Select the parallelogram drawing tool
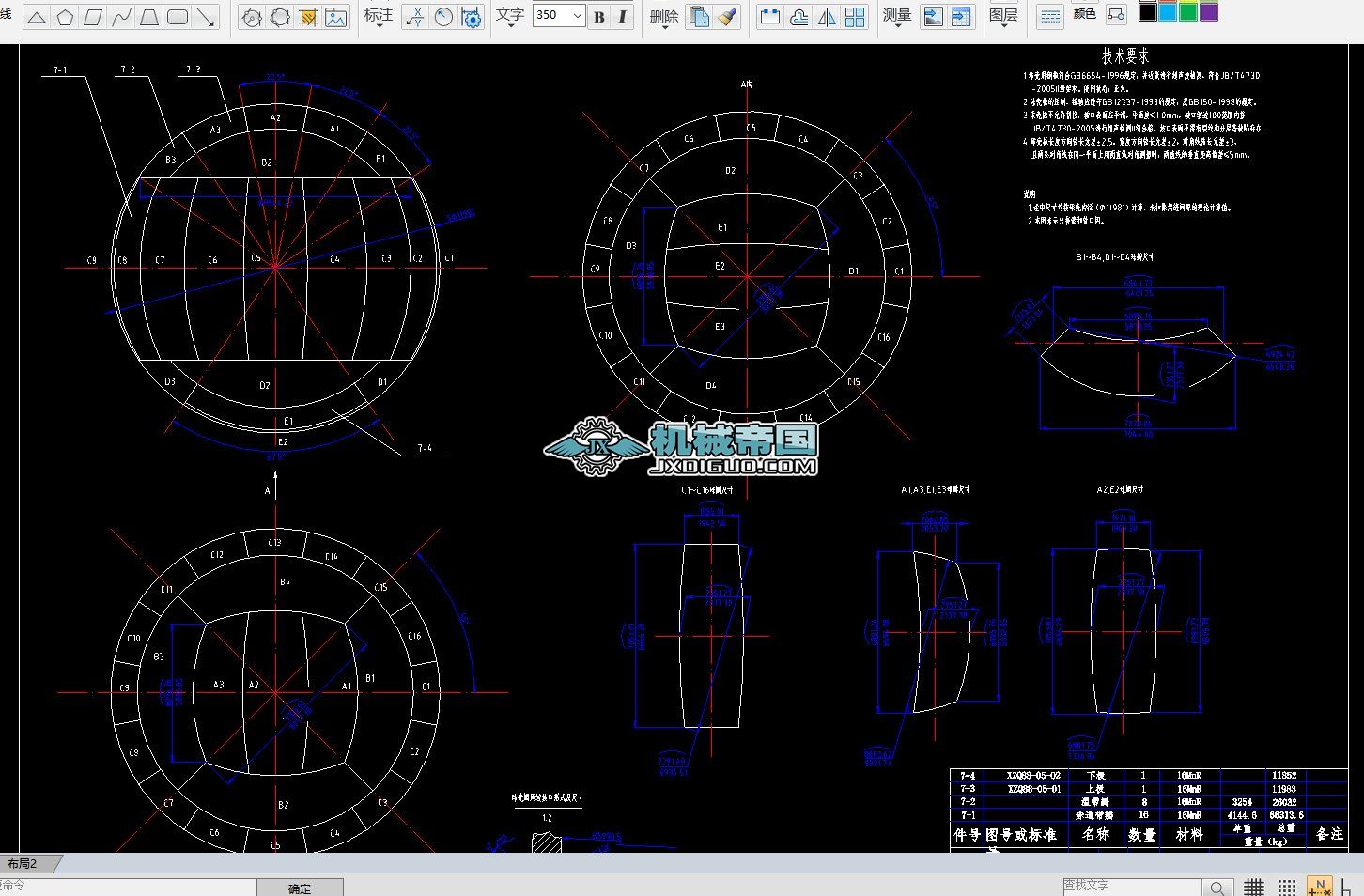The image size is (1364, 896). (x=93, y=17)
